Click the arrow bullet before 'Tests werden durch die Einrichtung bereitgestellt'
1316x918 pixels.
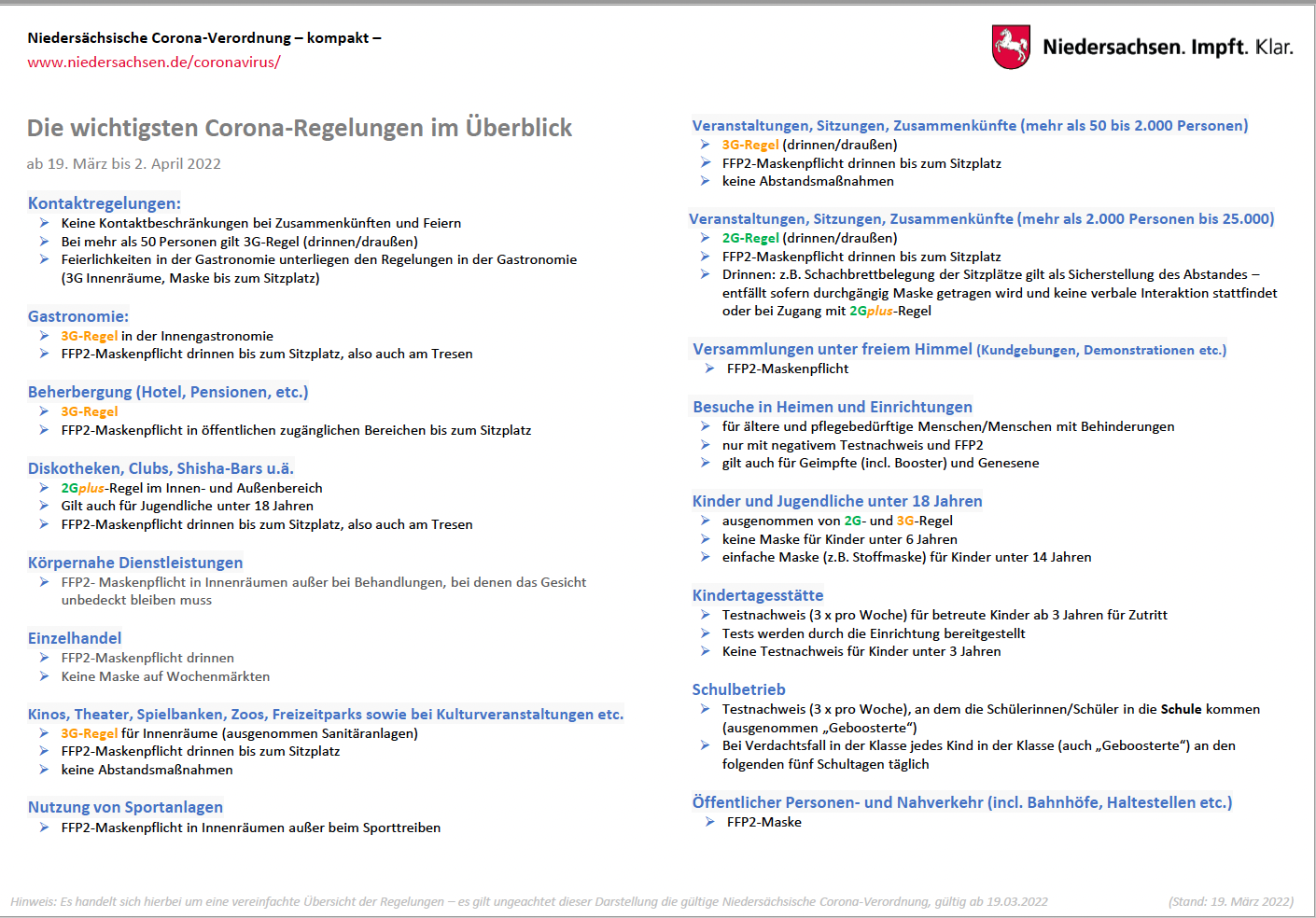(x=706, y=633)
